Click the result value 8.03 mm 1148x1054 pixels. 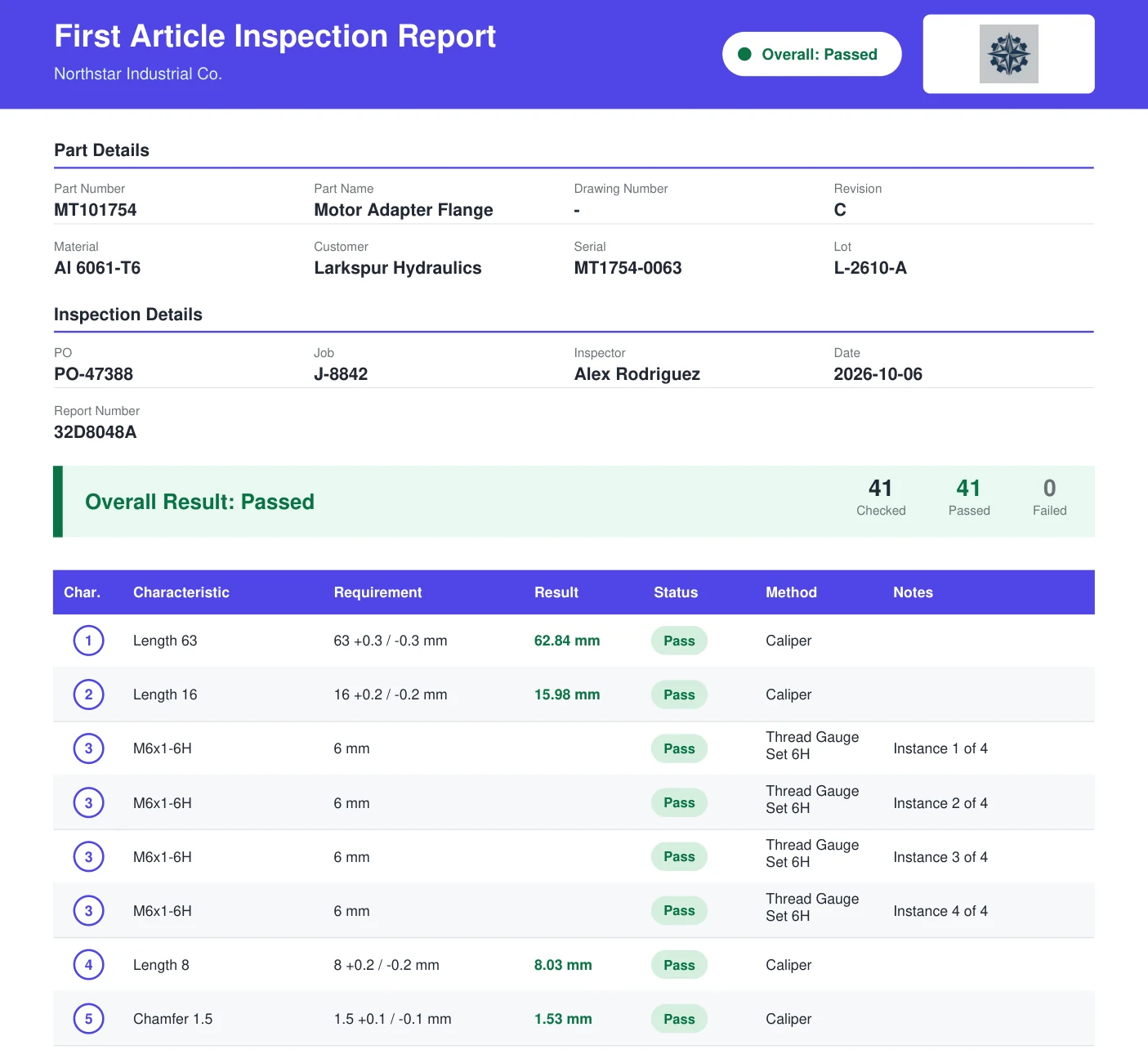pyautogui.click(x=563, y=965)
